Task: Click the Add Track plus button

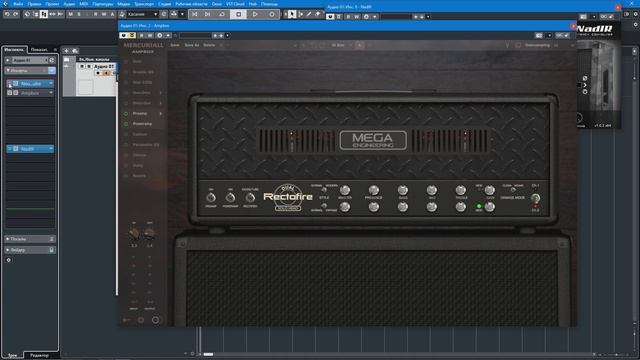Action: (x=66, y=51)
